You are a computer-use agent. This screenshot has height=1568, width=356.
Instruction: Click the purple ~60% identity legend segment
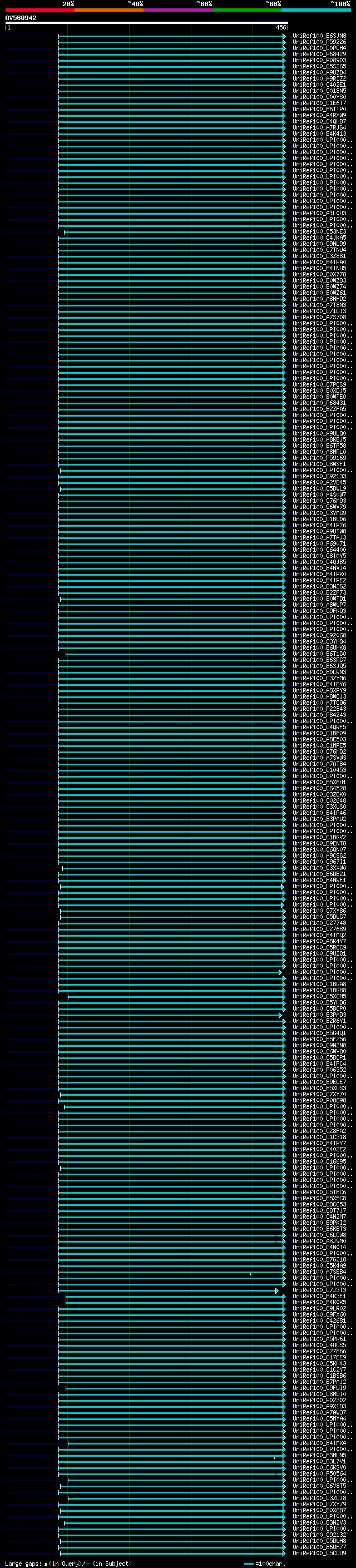pos(177,10)
